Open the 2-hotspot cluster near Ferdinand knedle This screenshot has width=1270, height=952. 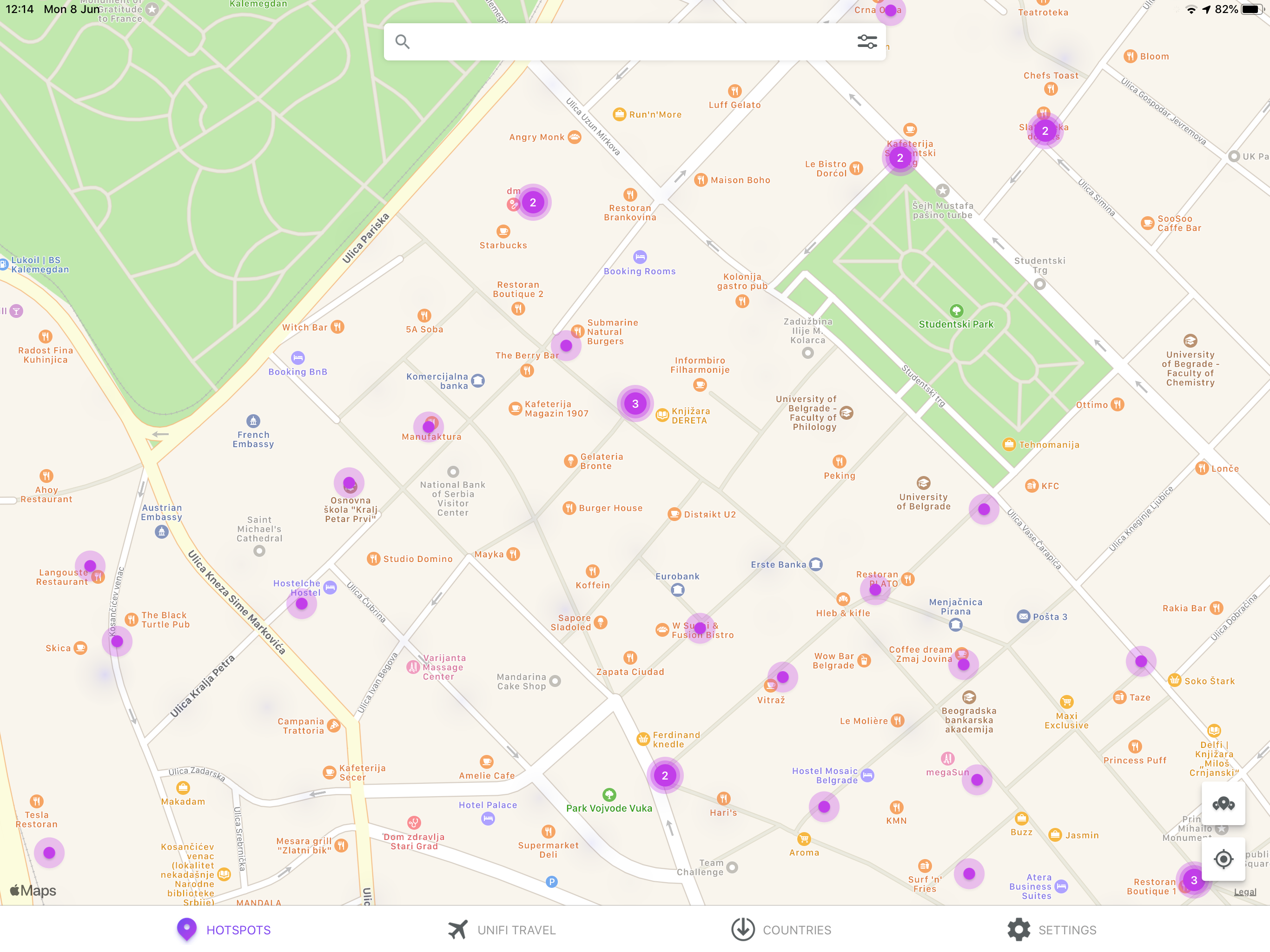(665, 776)
